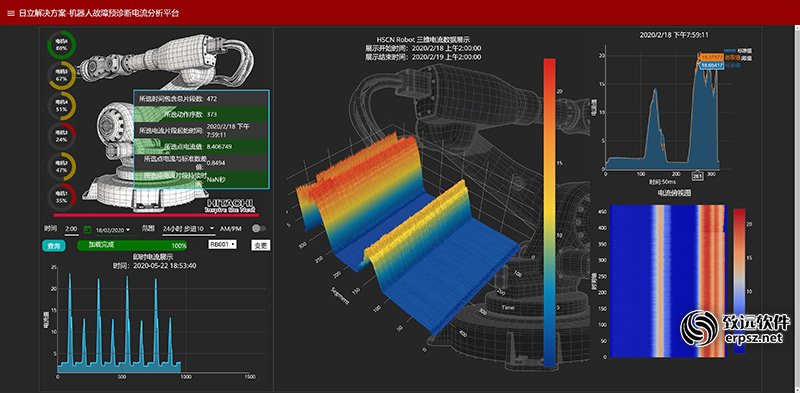Open the 18/02/2020 date dropdown
The height and width of the screenshot is (393, 800).
click(x=113, y=230)
